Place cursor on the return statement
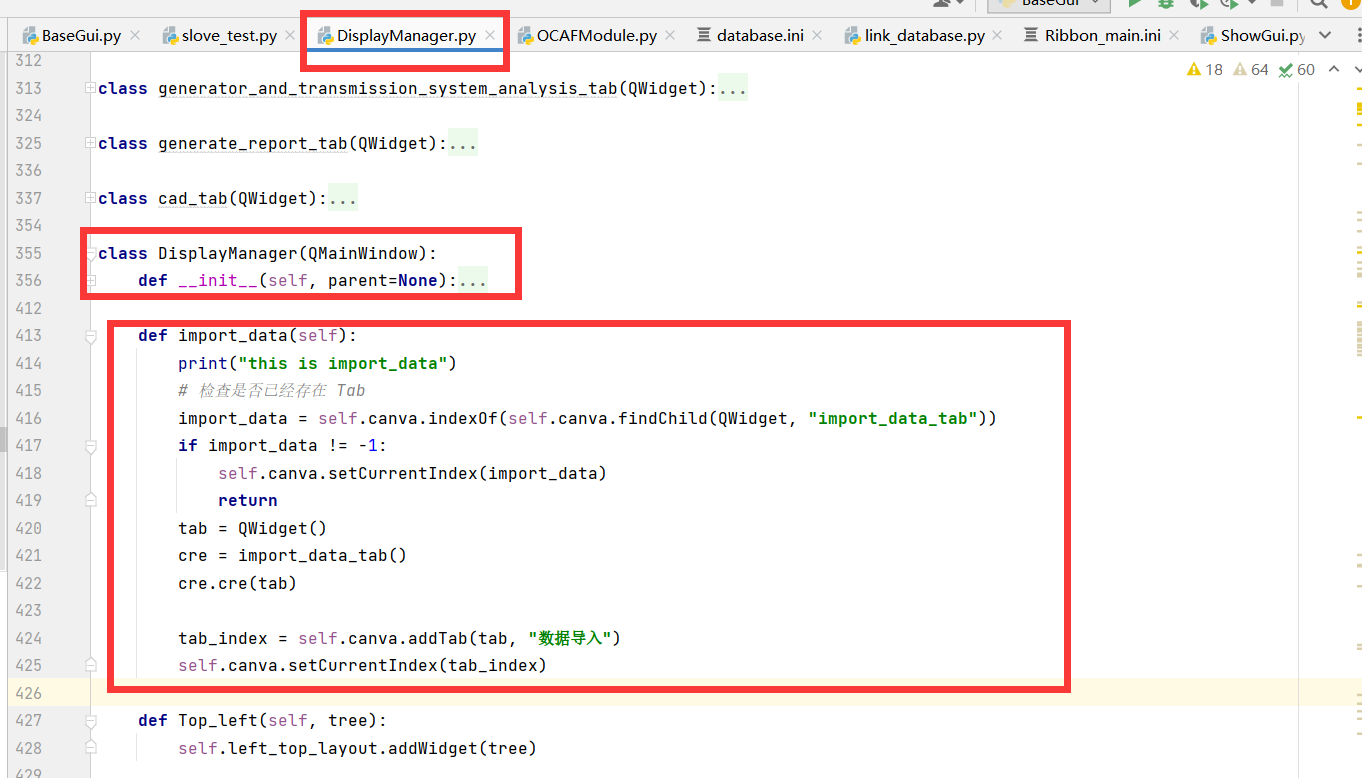 [x=248, y=500]
